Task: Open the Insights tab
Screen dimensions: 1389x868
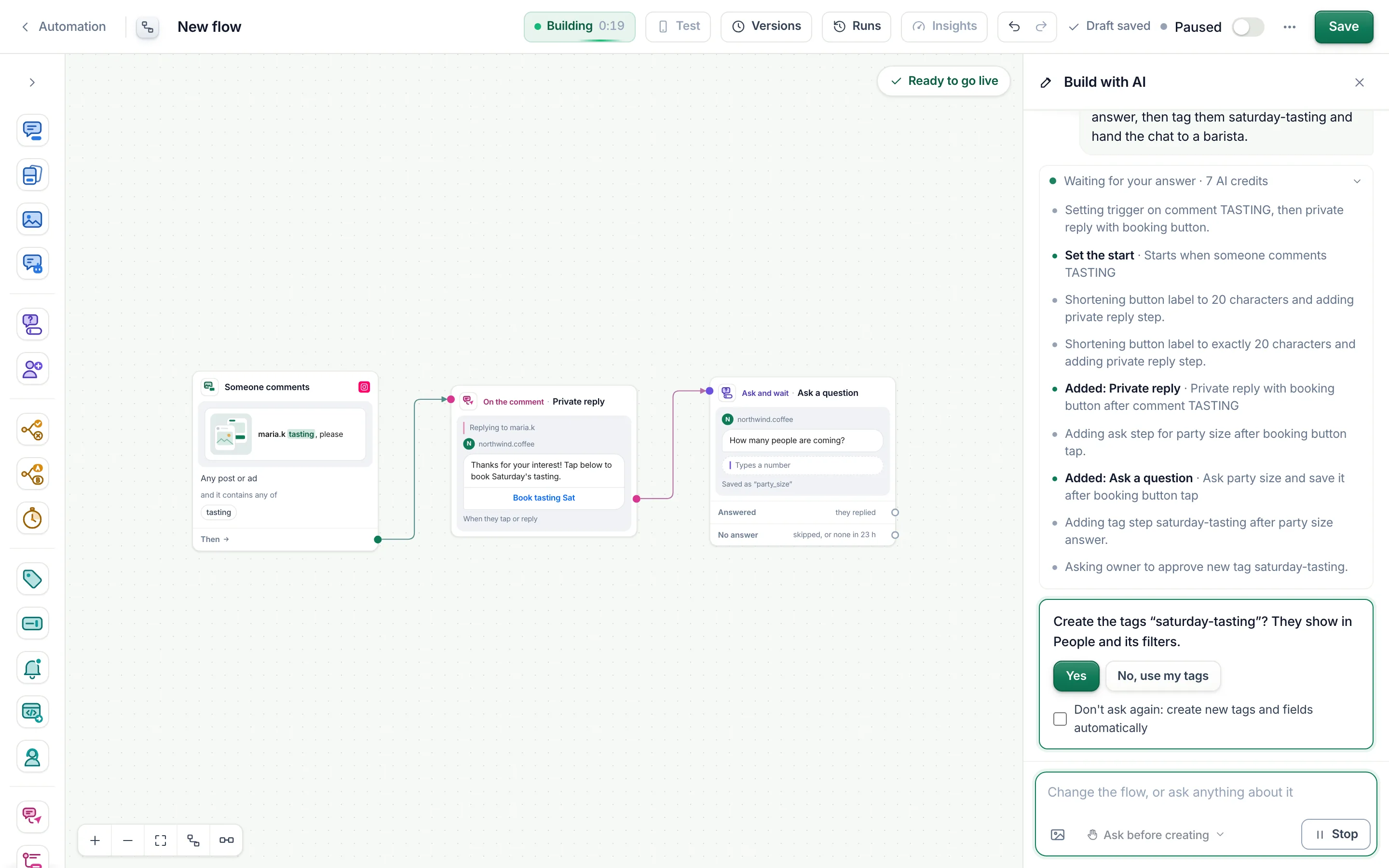Action: tap(944, 27)
